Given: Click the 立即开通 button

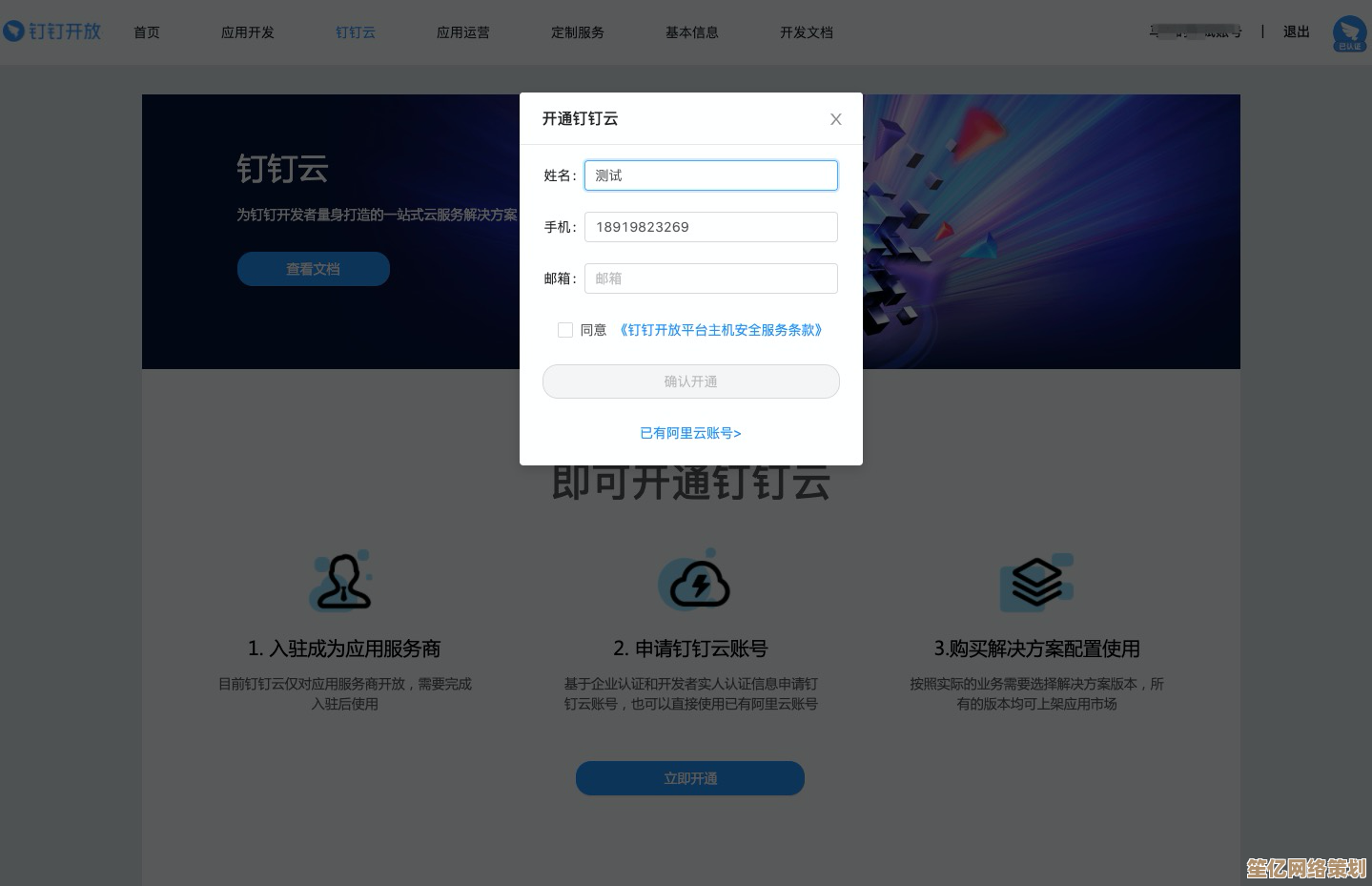Looking at the screenshot, I should point(690,778).
